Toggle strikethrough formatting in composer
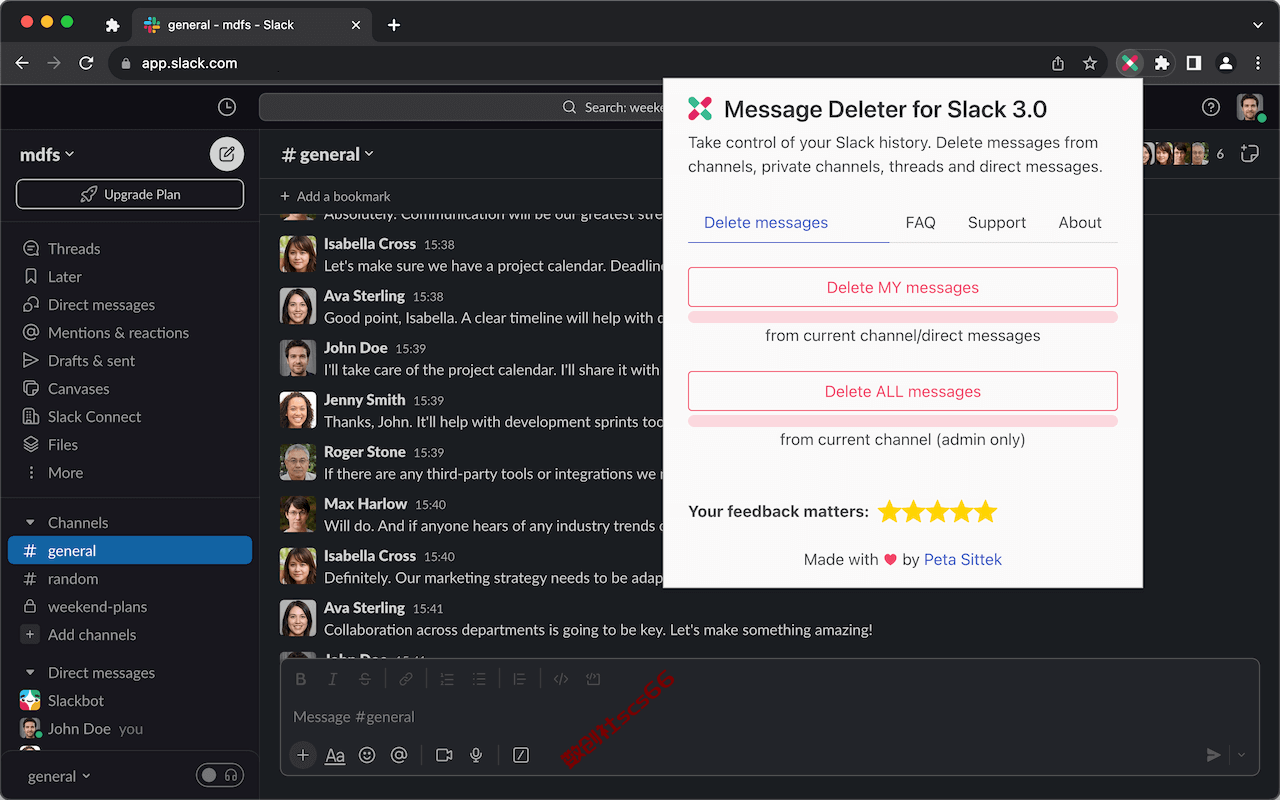 click(x=365, y=679)
